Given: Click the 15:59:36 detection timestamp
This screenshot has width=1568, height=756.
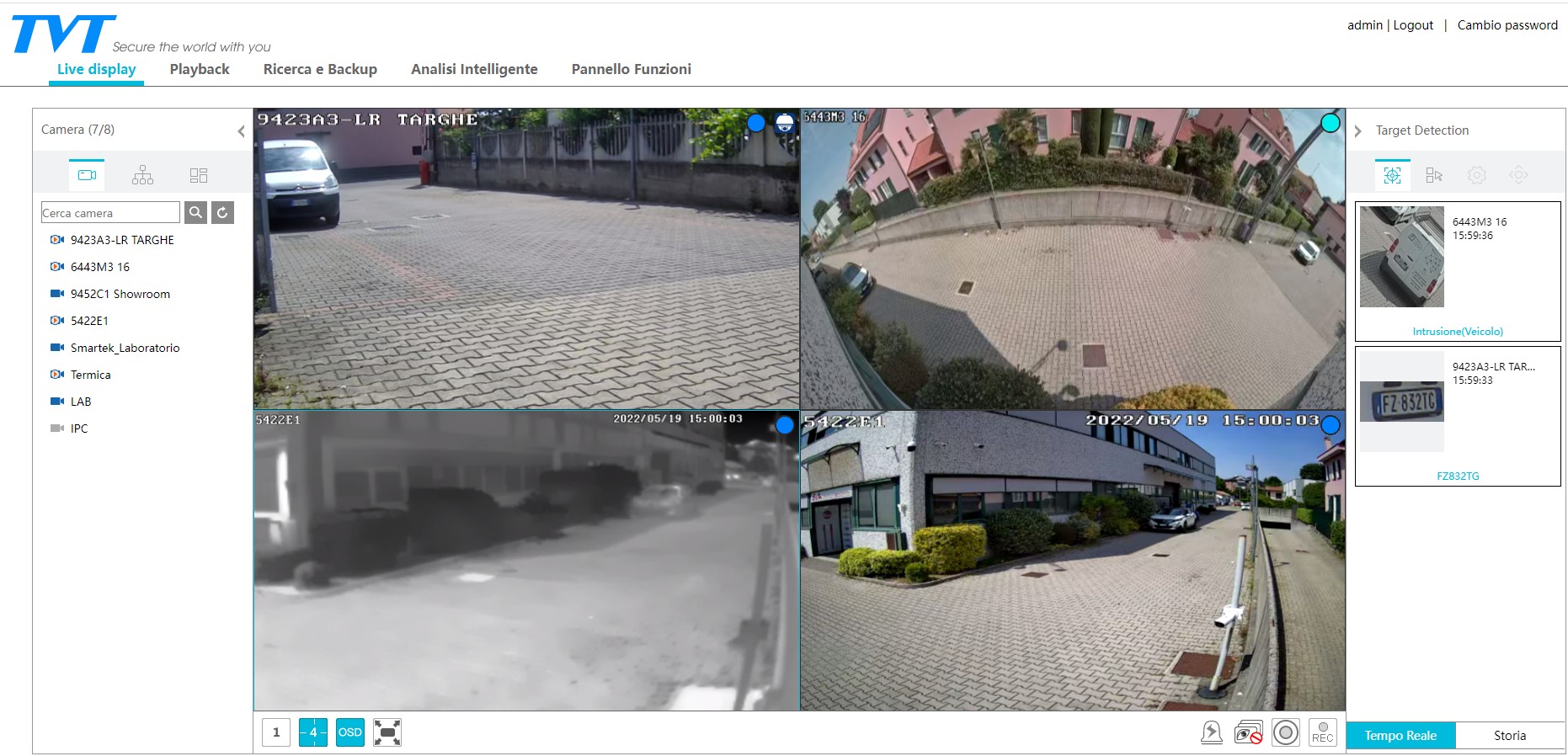Looking at the screenshot, I should (1473, 236).
